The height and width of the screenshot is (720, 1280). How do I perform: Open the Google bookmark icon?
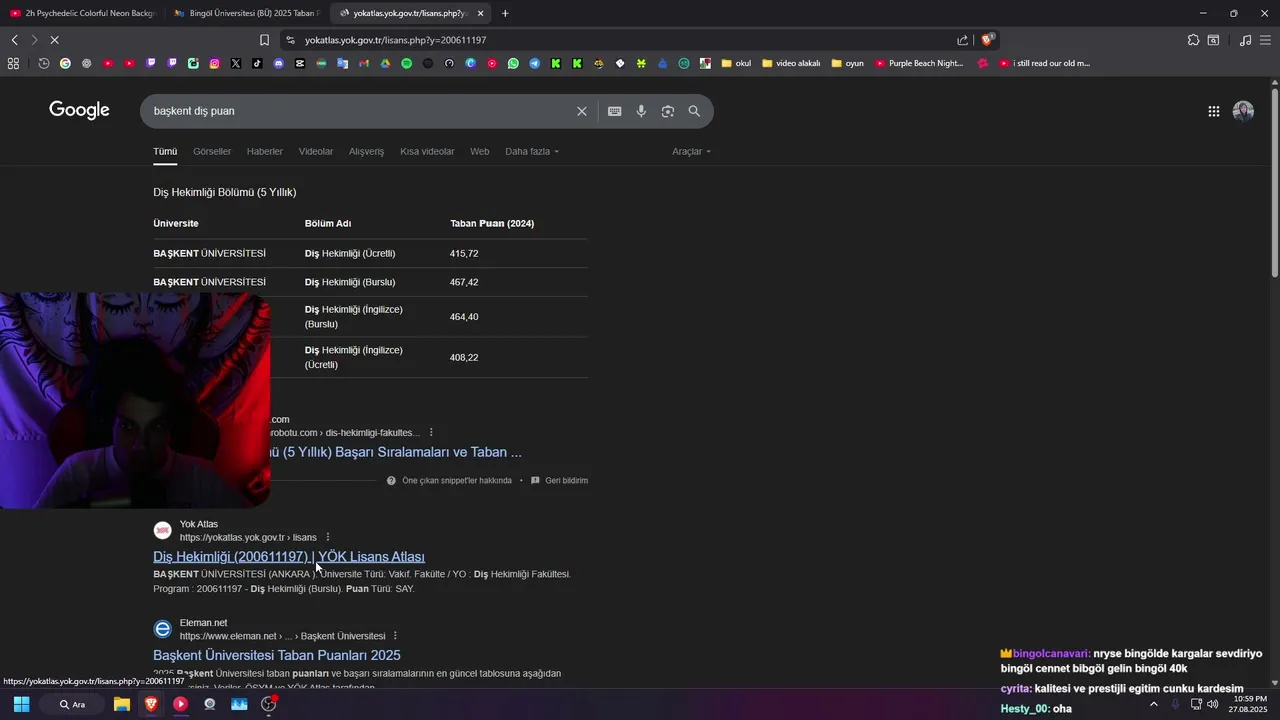pos(65,63)
